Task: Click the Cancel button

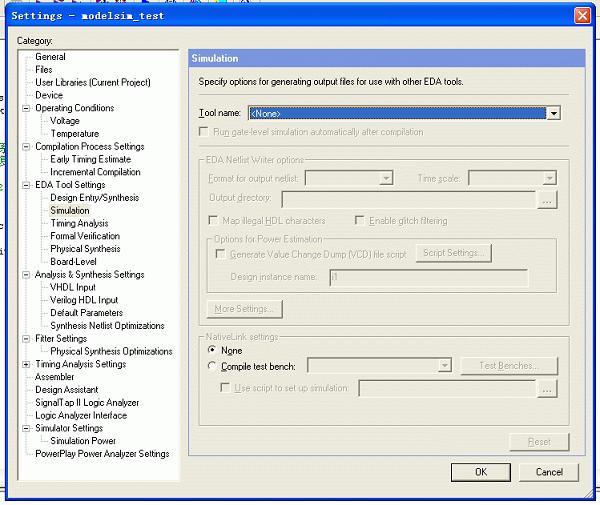Action: point(549,472)
